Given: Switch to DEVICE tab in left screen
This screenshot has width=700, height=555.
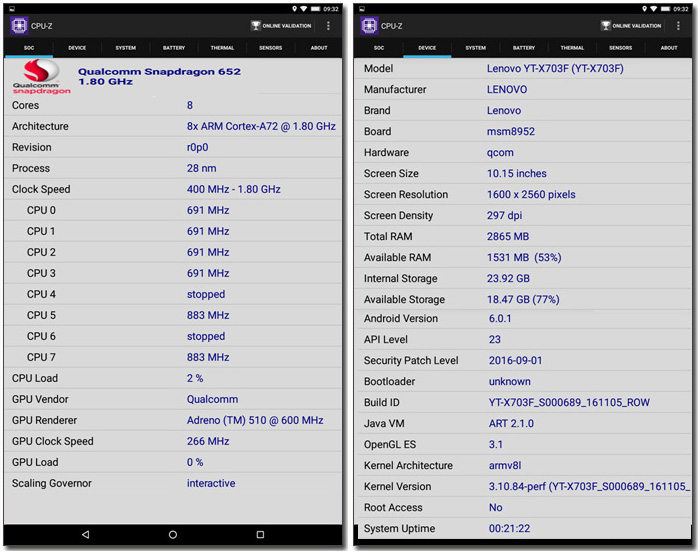Looking at the screenshot, I should pos(77,48).
